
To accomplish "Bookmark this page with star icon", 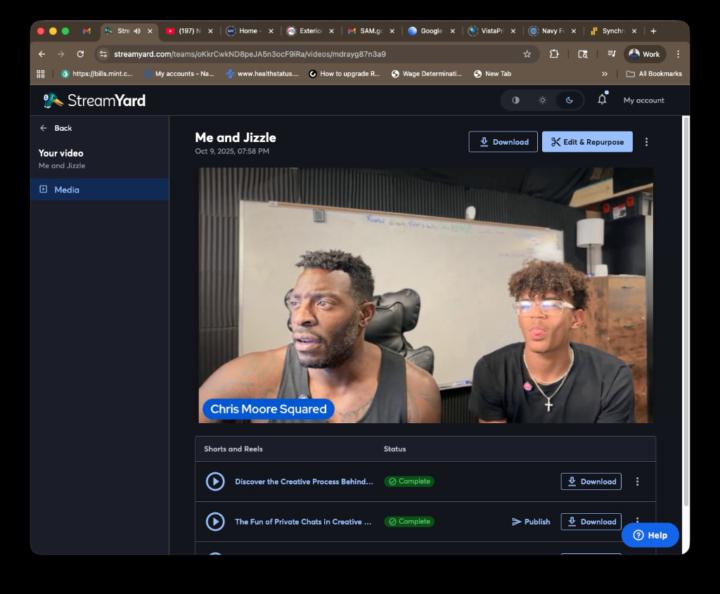I will (527, 54).
